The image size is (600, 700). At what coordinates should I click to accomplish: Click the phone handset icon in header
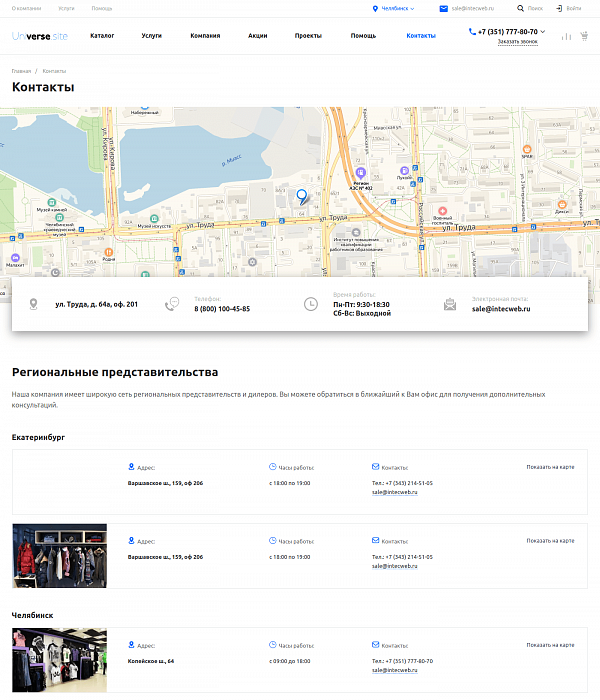(472, 31)
